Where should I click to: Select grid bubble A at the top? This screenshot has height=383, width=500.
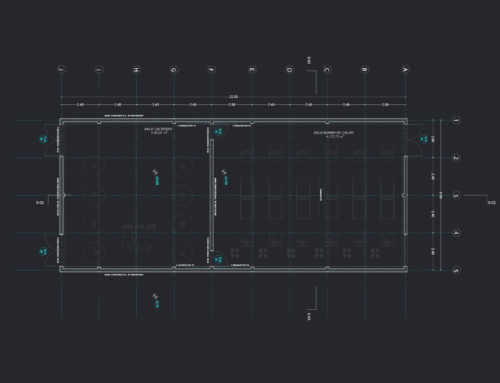(405, 69)
